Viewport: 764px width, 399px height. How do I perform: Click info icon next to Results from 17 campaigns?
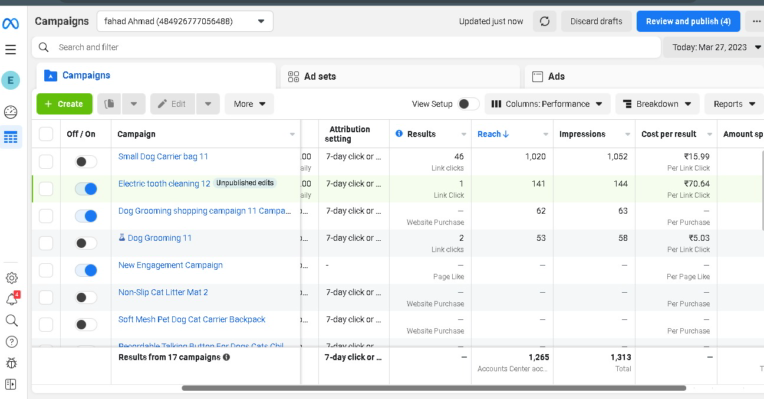(x=226, y=357)
